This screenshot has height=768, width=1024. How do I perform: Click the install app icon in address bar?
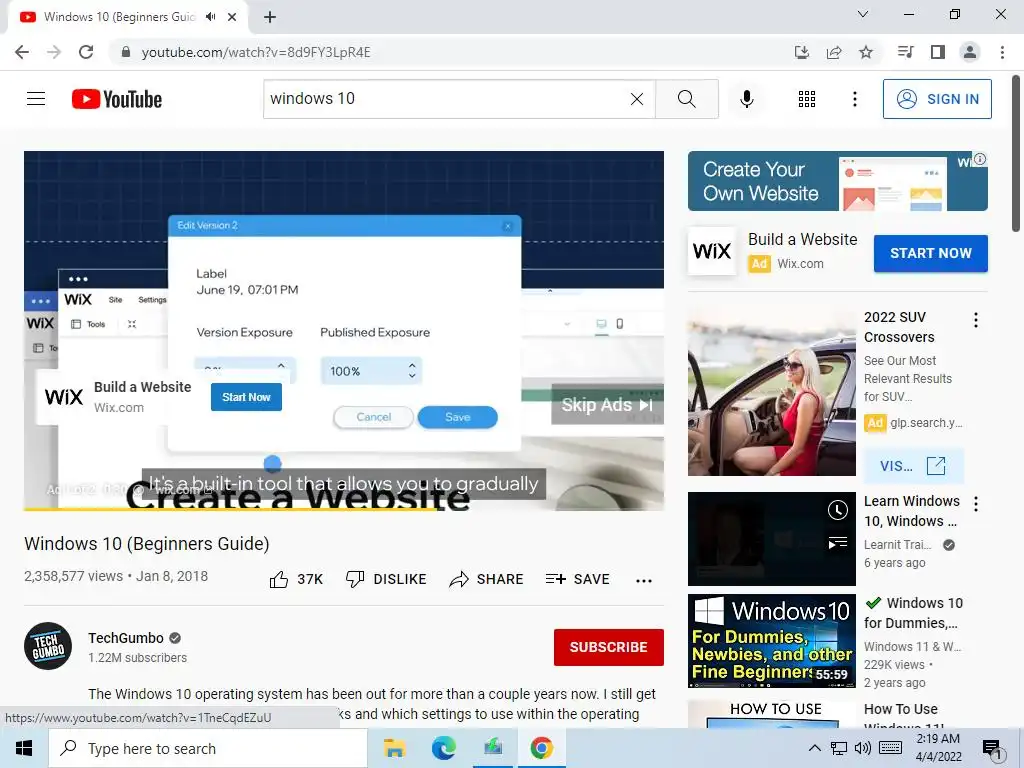802,52
